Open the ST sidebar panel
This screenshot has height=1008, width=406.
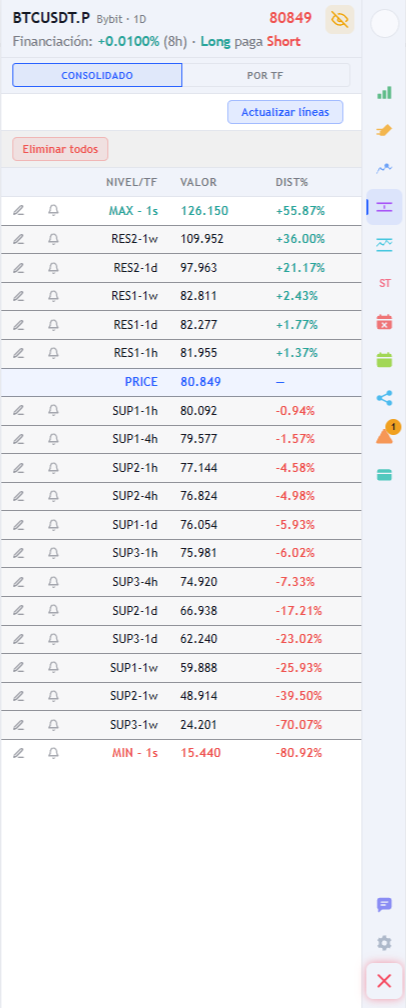point(384,283)
